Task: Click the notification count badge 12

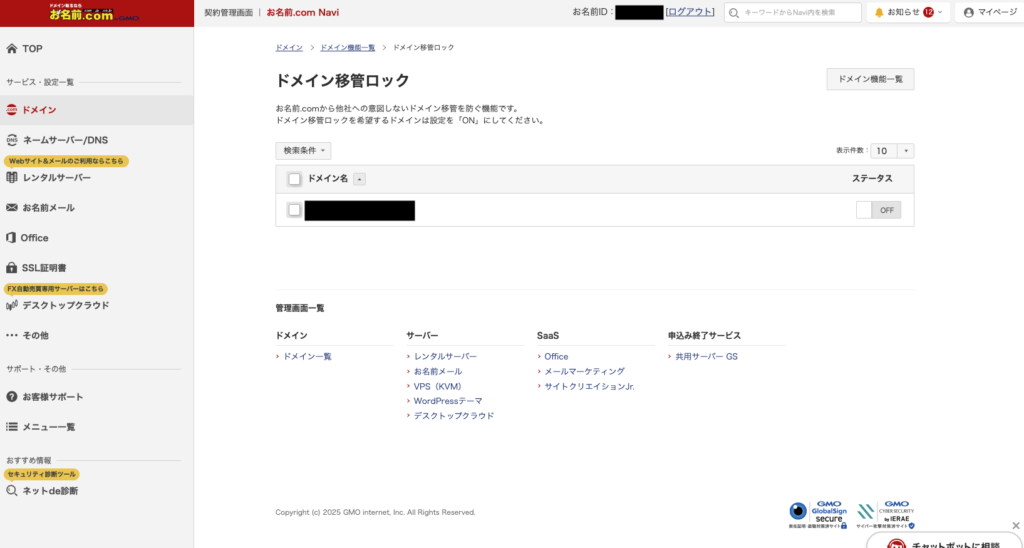Action: [x=928, y=12]
